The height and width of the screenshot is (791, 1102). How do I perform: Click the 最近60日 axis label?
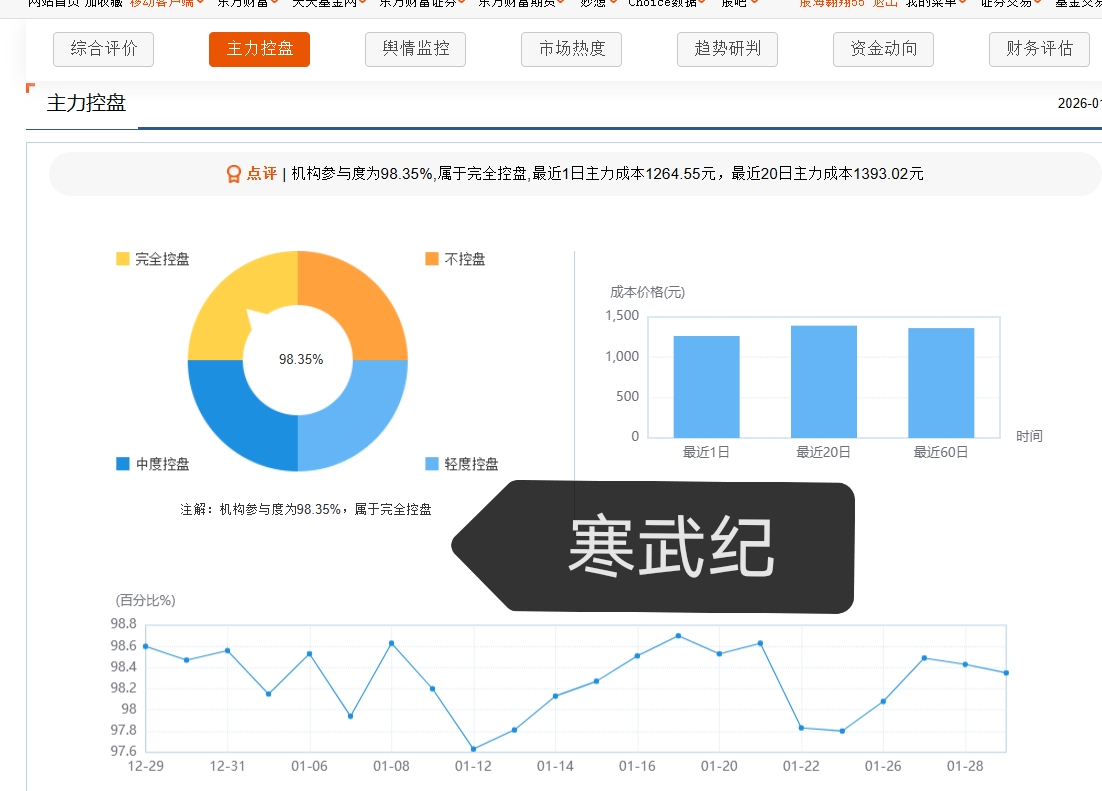coord(941,452)
